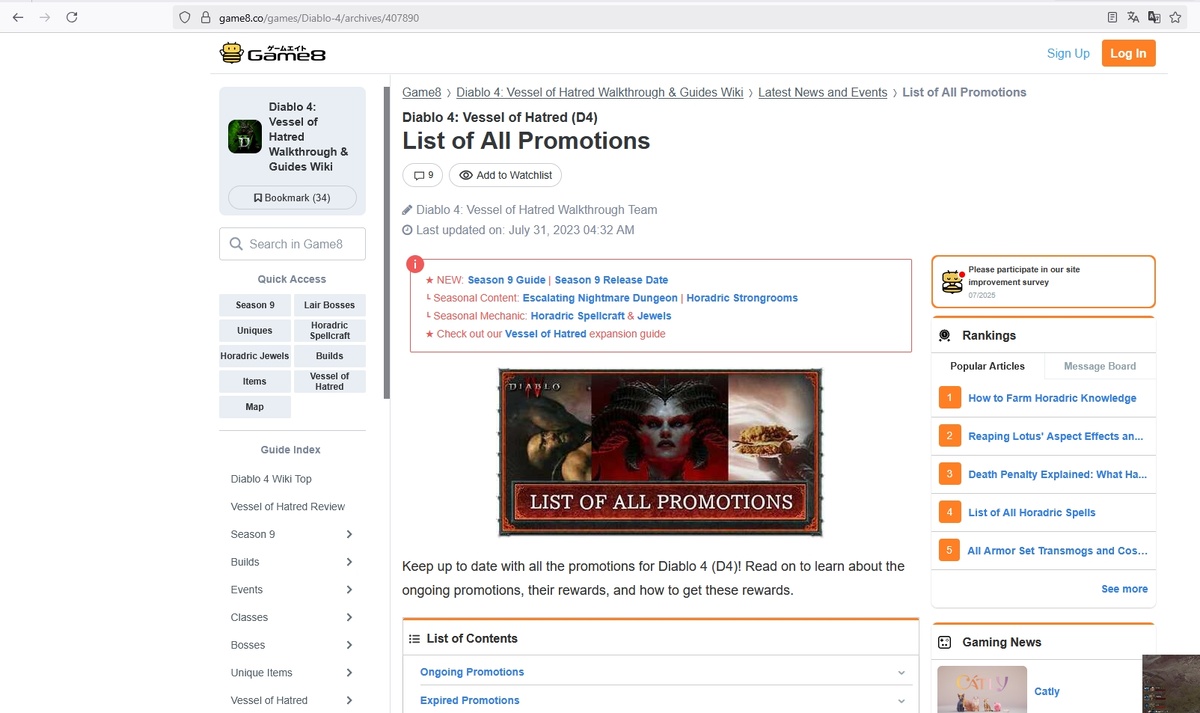Click the left sidebar scrollbar
This screenshot has width=1200, height=713.
(x=387, y=243)
